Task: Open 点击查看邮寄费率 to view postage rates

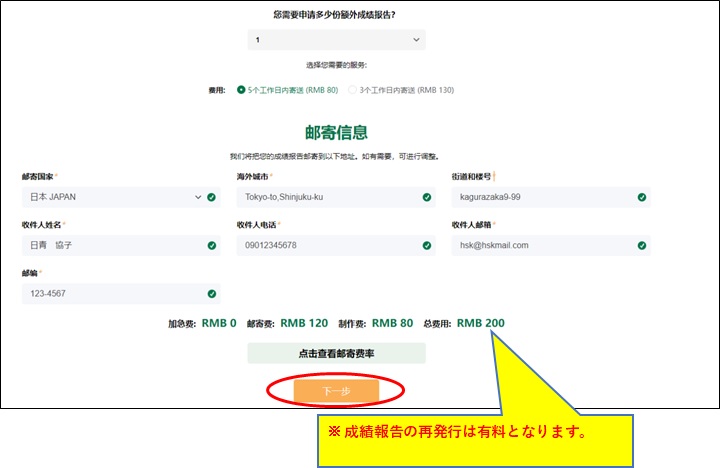Action: (336, 353)
